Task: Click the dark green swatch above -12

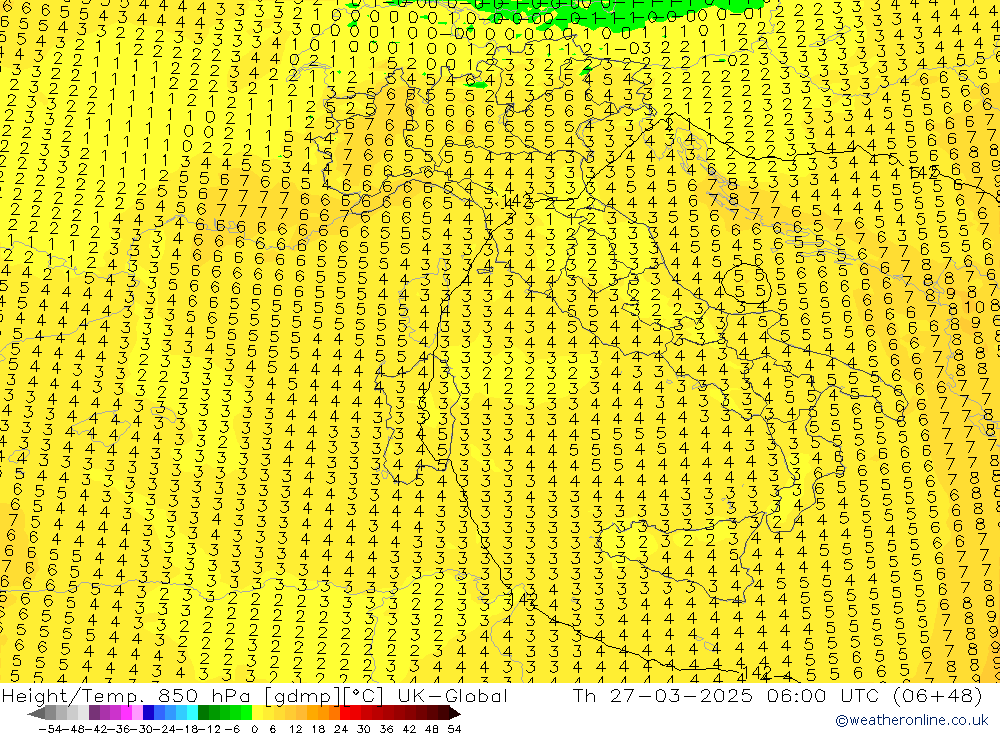Action: tap(203, 713)
